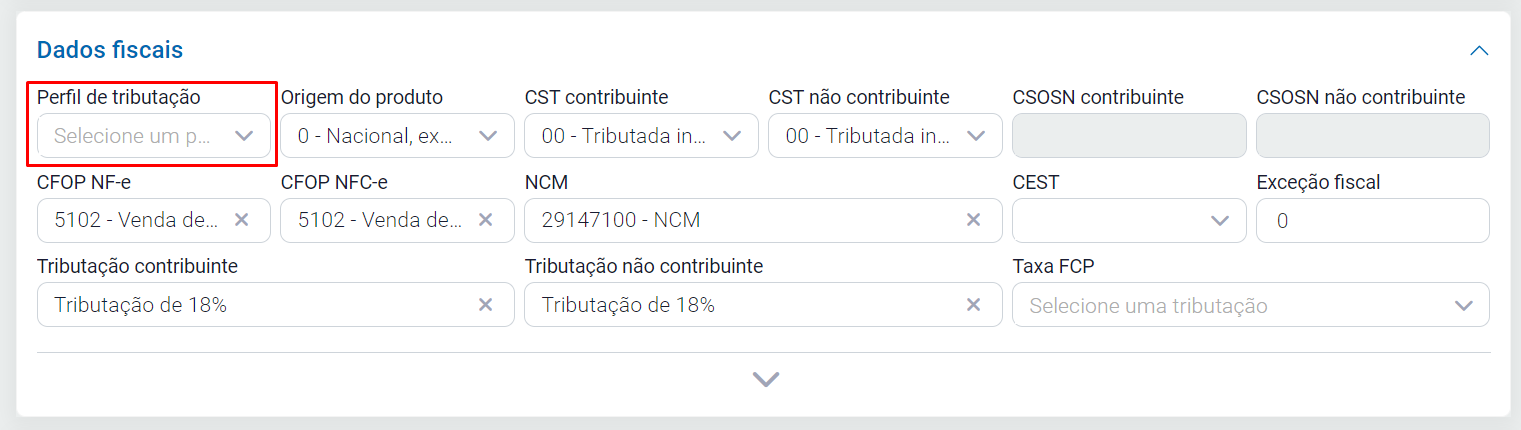Click the Dados fiscais section title
Viewport: 1521px width, 430px height.
pos(110,49)
